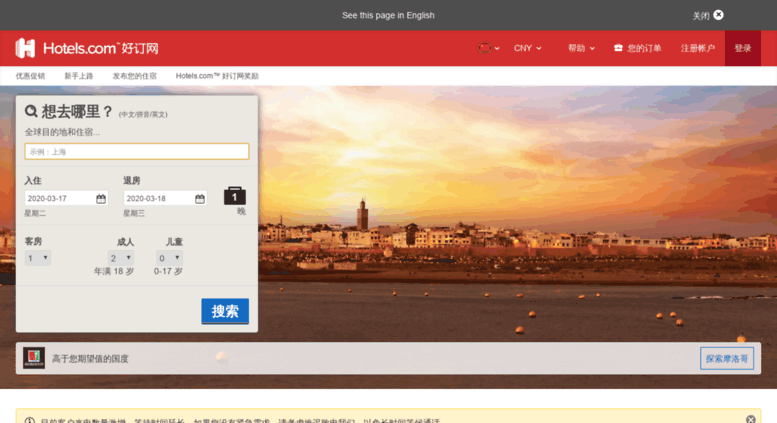Click the Morocco tourism logo thumbnail

[x=34, y=358]
